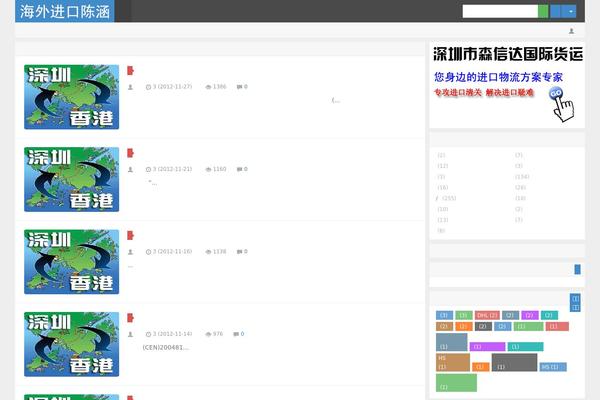Click 您身边的进口物流方案专家 ad text

pos(498,77)
